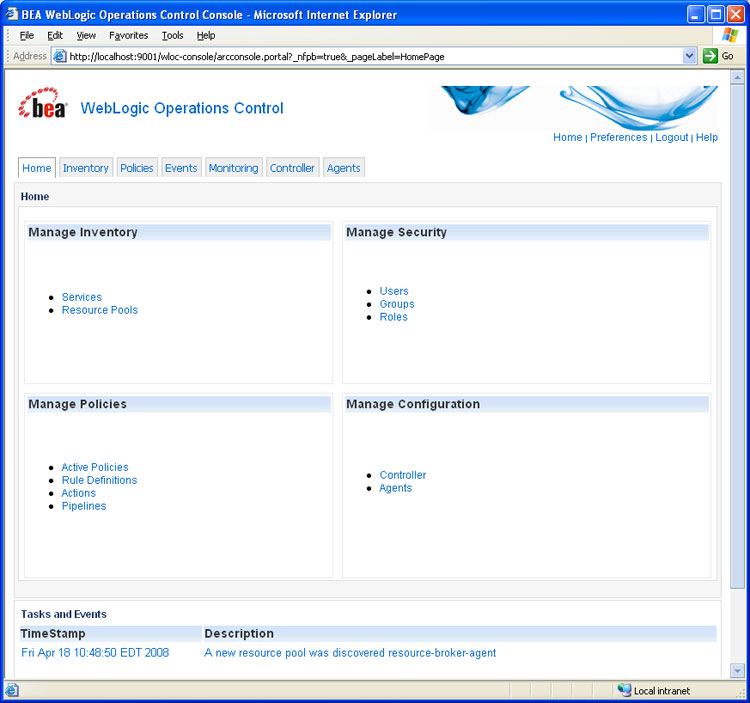This screenshot has width=750, height=703.
Task: Switch to the Events tab
Action: (x=181, y=168)
